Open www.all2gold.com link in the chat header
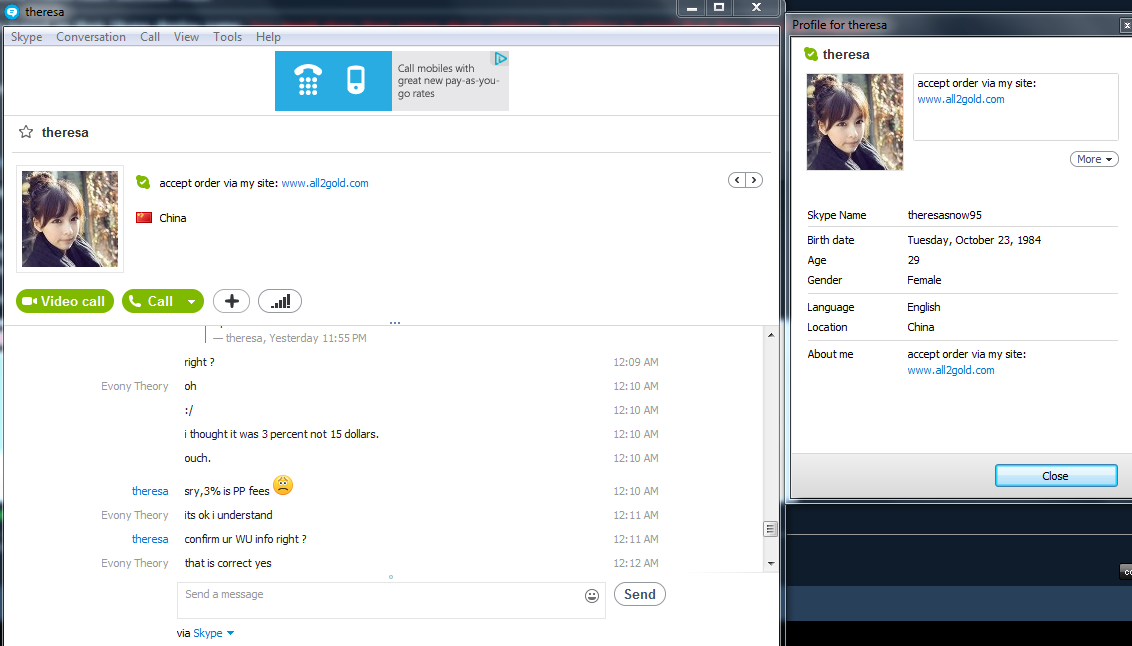Screen dimensions: 1132x646 pos(325,183)
